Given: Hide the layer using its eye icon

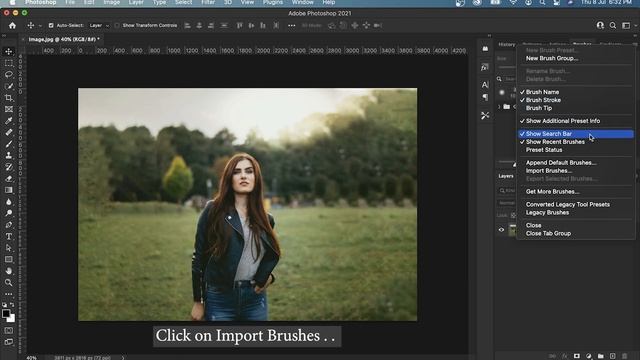Looking at the screenshot, I should [x=502, y=230].
